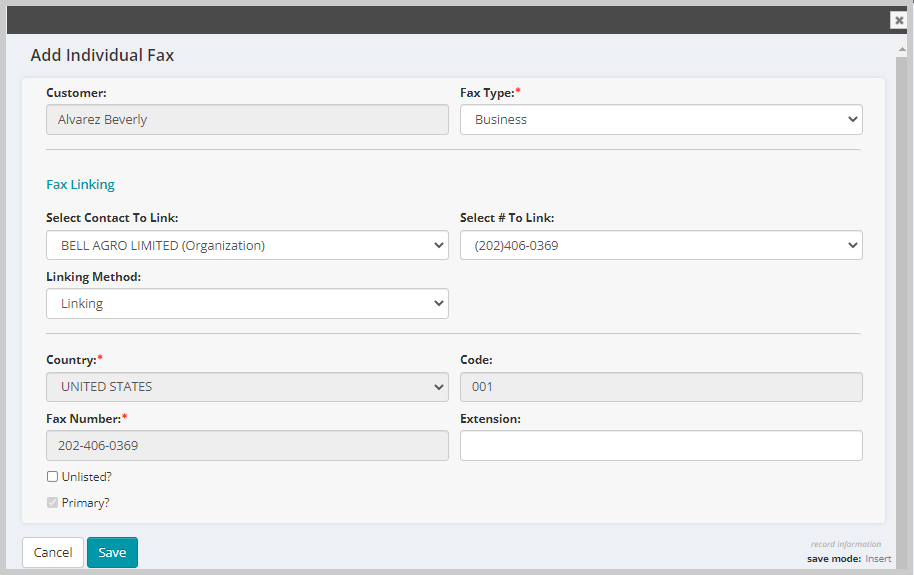Screen dimensions: 914x575
Task: Click the scrollbar up arrow
Action: tap(902, 50)
